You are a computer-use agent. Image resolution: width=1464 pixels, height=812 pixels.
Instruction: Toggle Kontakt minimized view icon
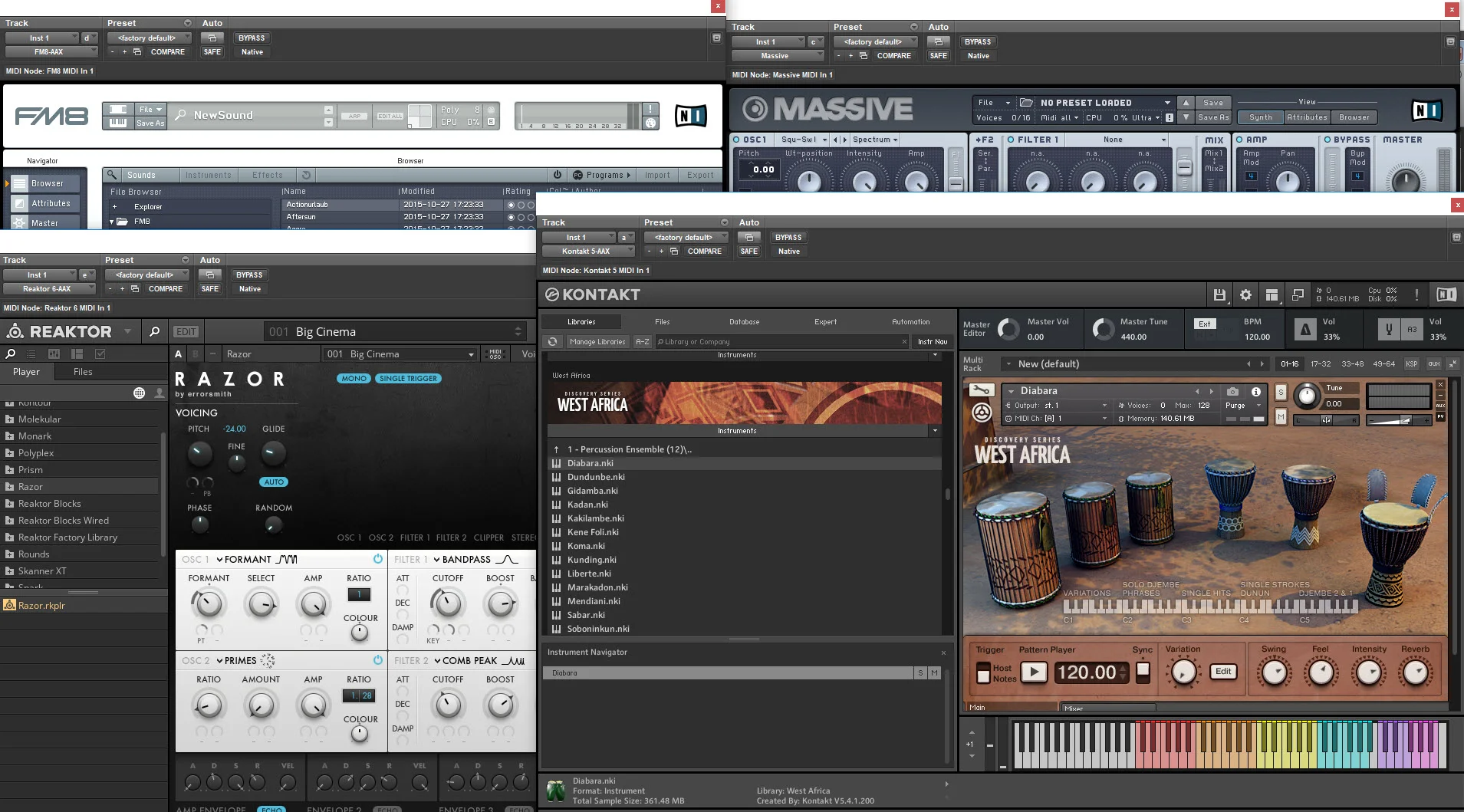(1298, 295)
